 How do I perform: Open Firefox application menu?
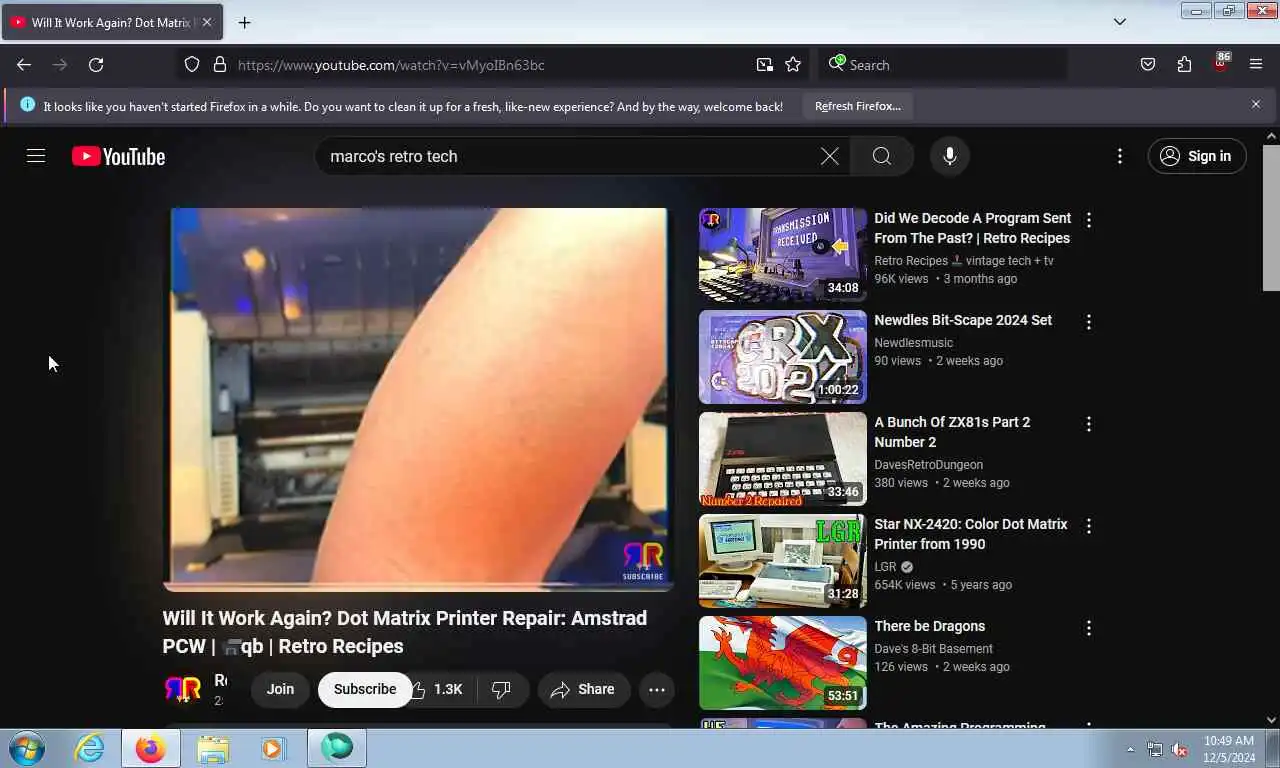[1256, 65]
